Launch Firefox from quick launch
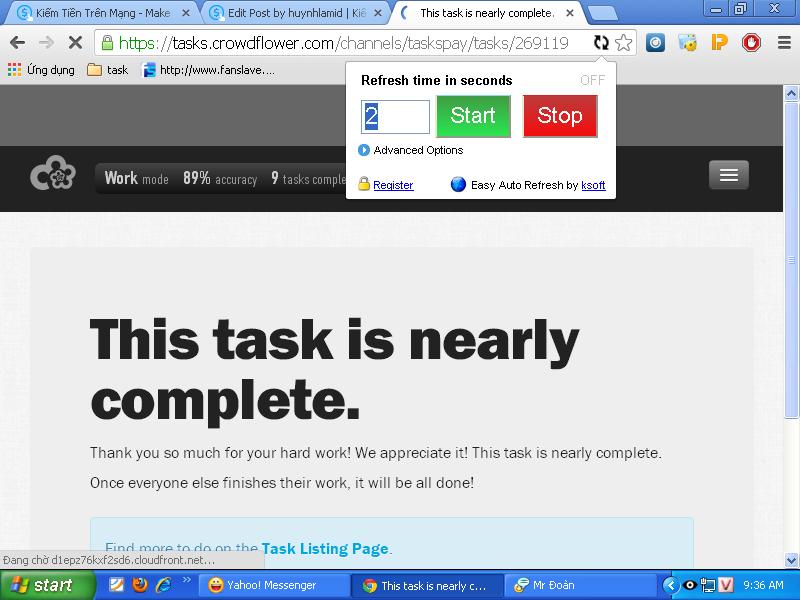 pyautogui.click(x=139, y=585)
